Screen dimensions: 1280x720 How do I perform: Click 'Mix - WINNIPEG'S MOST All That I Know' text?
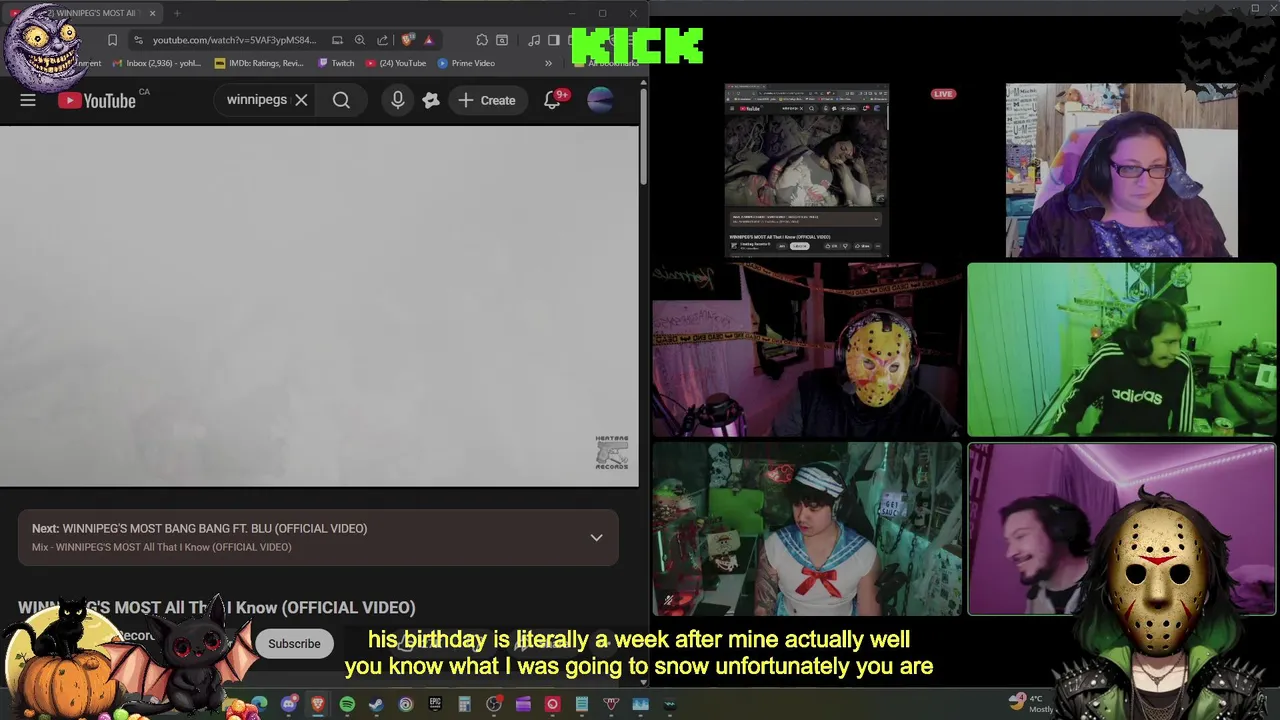161,547
